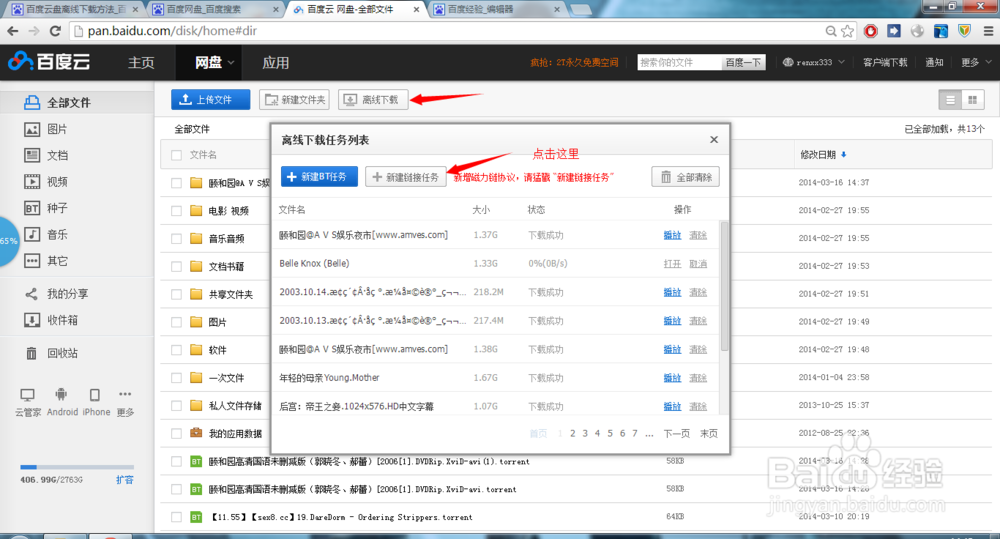The height and width of the screenshot is (539, 1000).
Task: Click 末页 last page link
Action: pos(709,433)
